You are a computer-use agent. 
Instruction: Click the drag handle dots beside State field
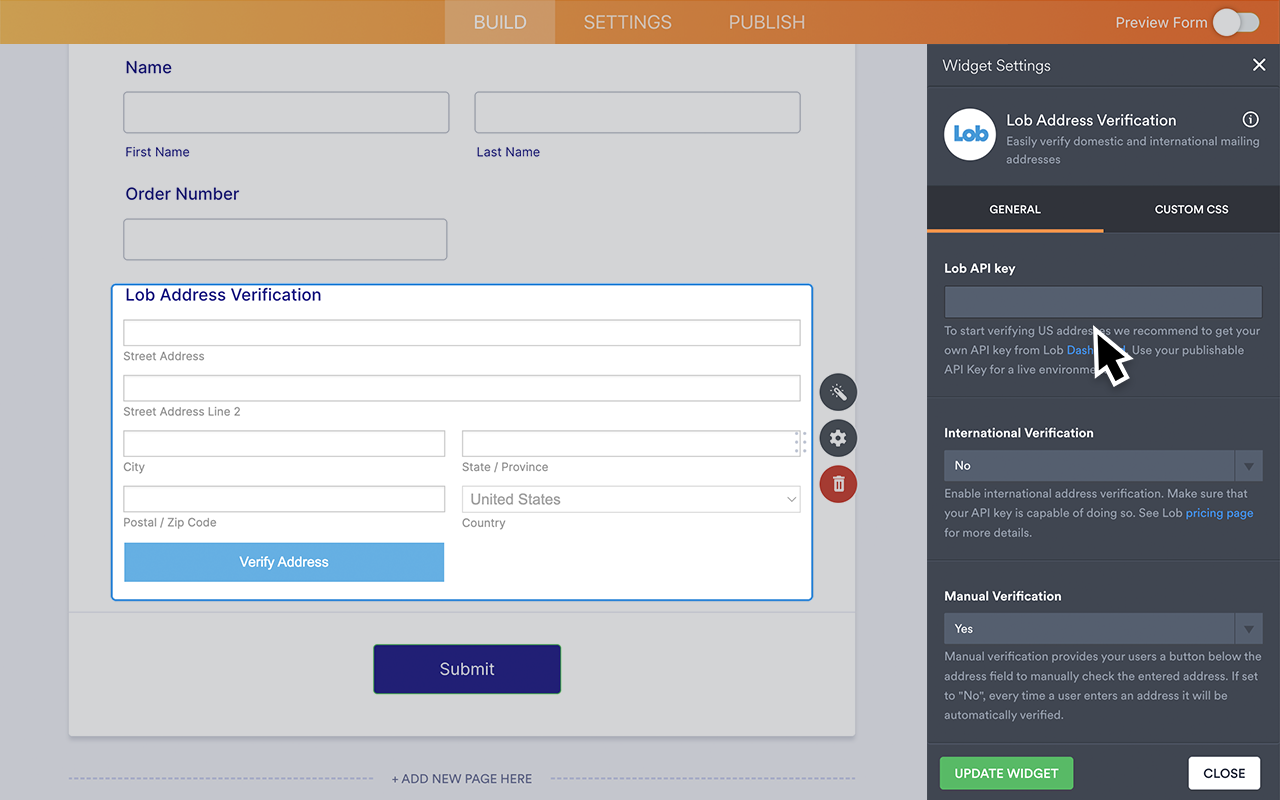(800, 442)
